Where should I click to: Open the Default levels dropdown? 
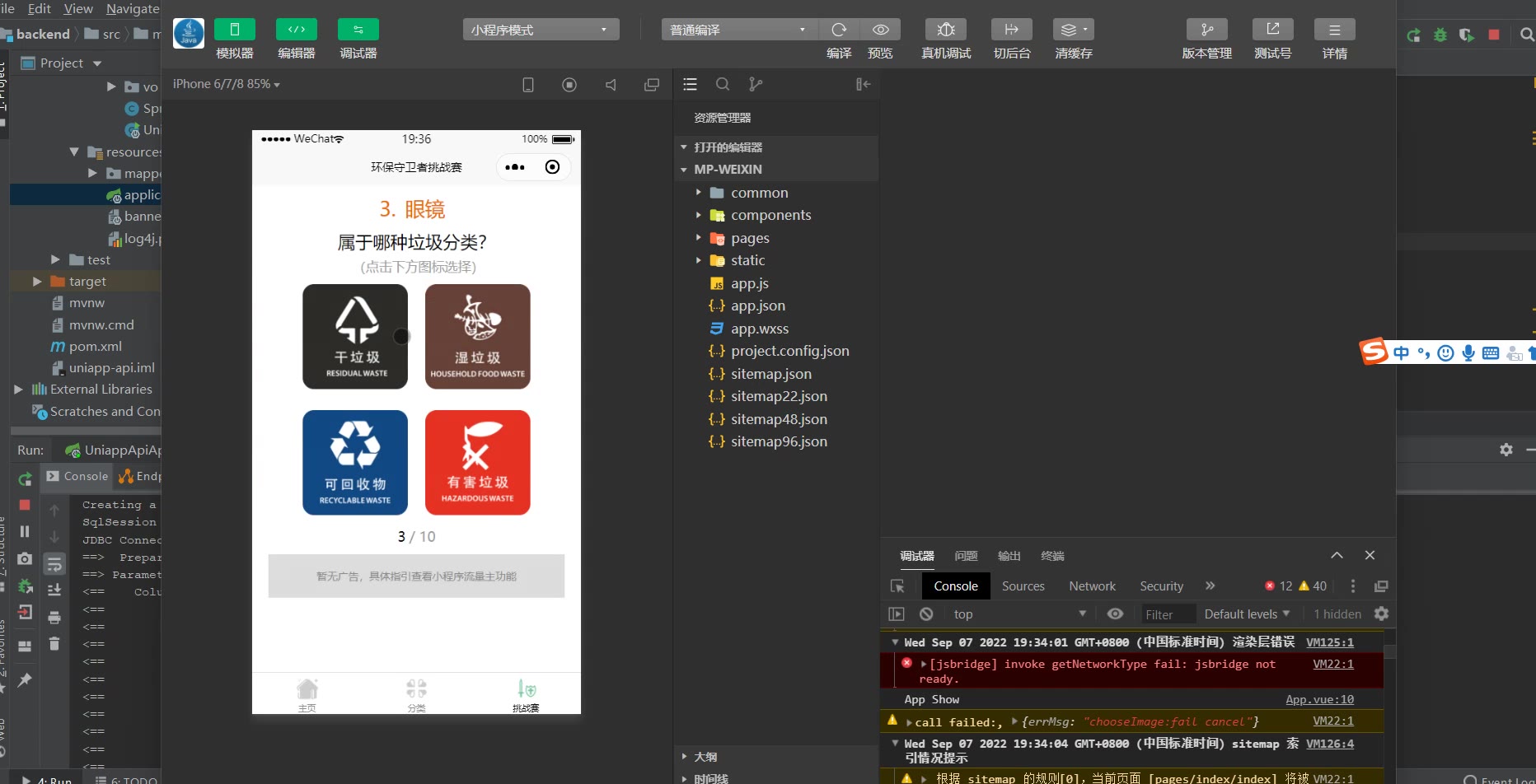[1247, 614]
